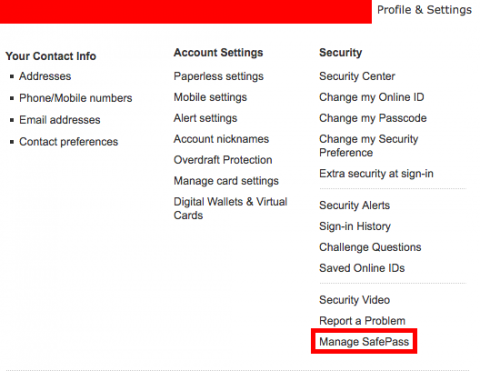The height and width of the screenshot is (371, 480).
Task: Visit the Security Center
Action: [x=357, y=76]
